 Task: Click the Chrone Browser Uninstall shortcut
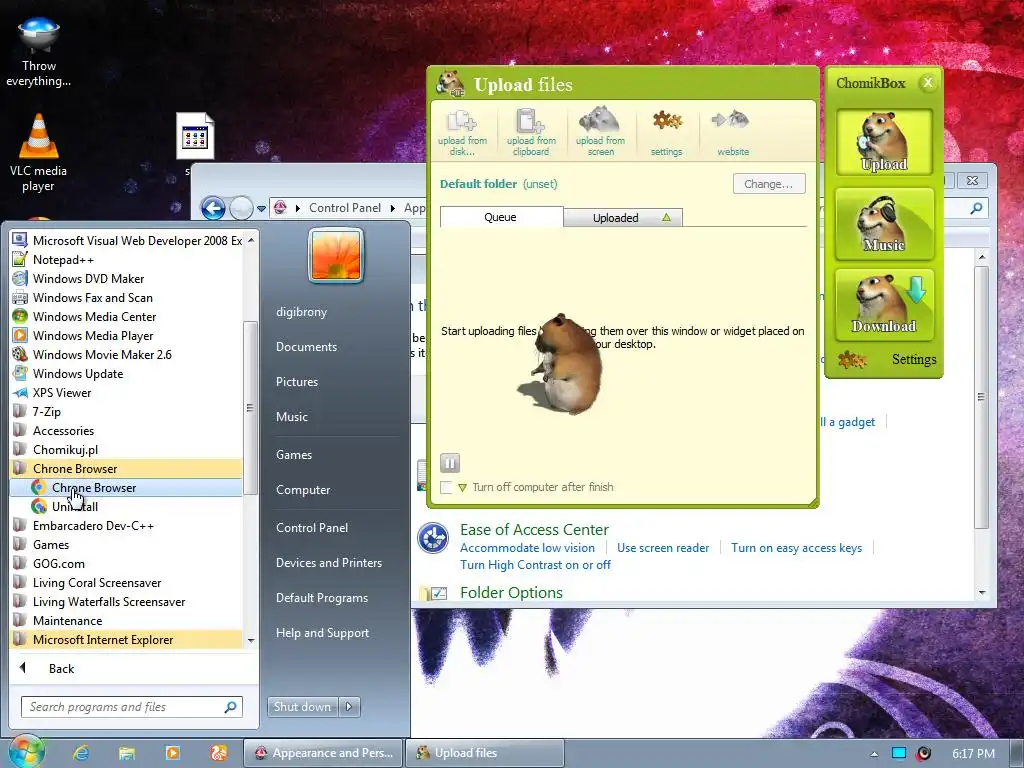pos(125,507)
